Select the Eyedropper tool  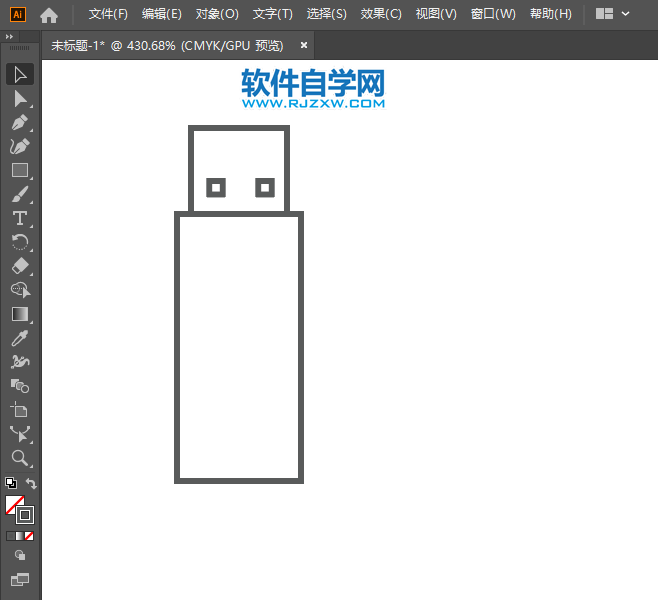point(20,338)
